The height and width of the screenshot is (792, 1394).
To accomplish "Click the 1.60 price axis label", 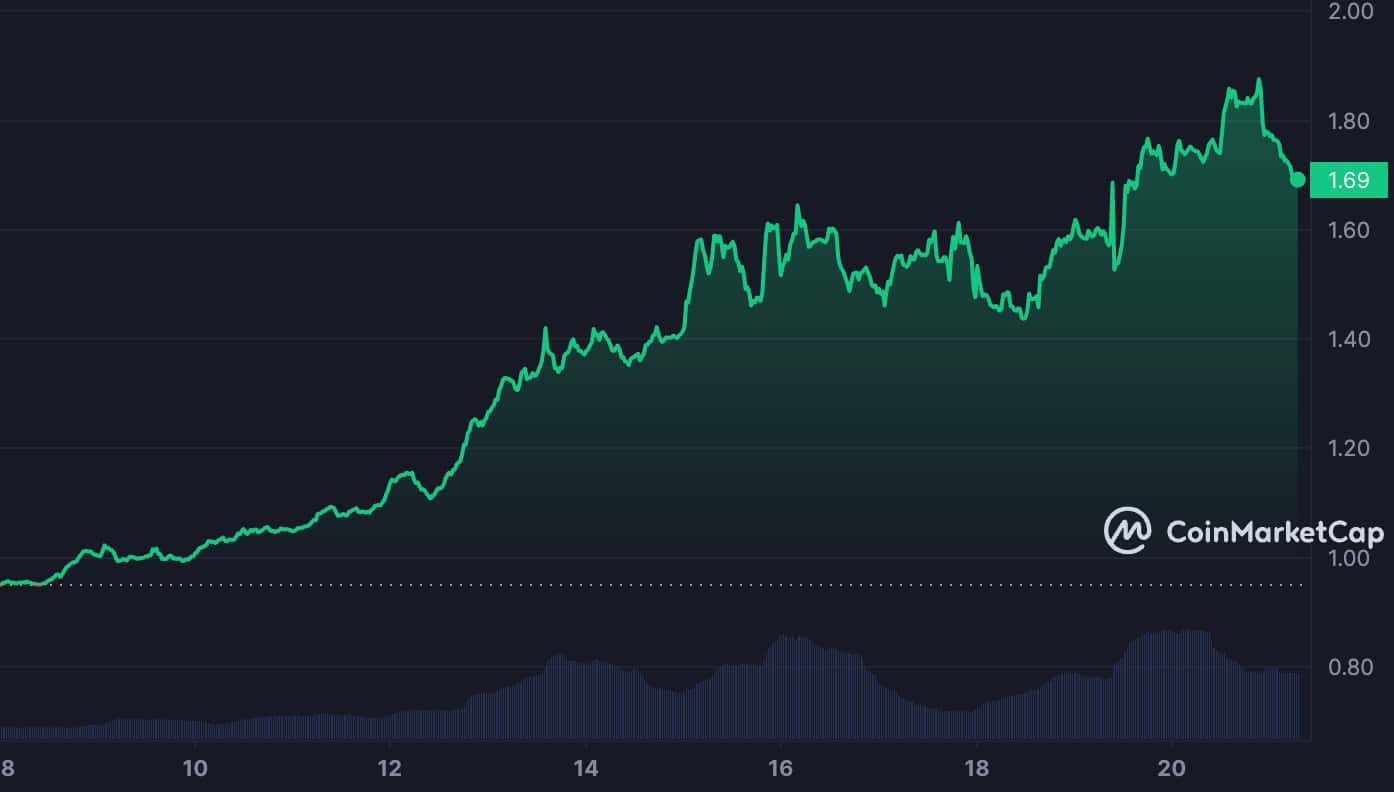I will [x=1349, y=230].
